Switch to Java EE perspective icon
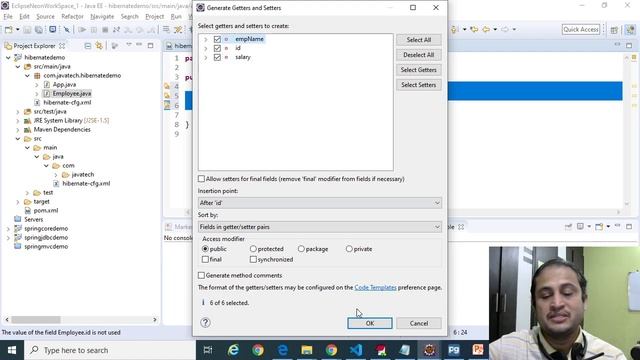This screenshot has width=640, height=360. [x=630, y=30]
